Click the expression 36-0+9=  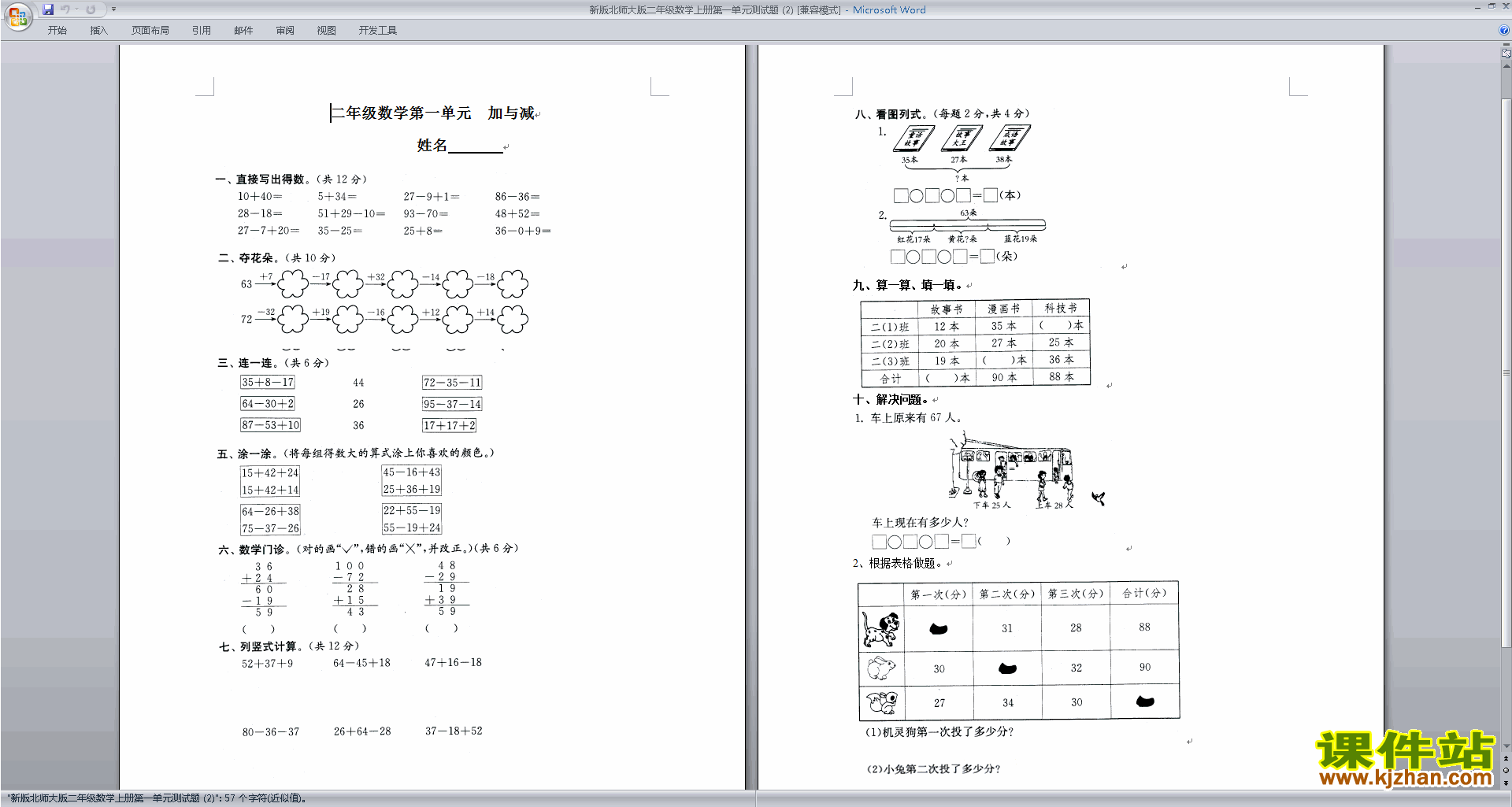pos(523,231)
